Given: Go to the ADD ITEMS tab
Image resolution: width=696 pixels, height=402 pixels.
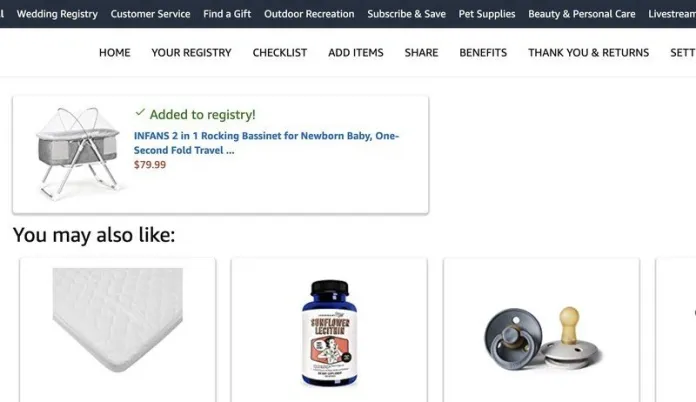Looking at the screenshot, I should coord(356,52).
